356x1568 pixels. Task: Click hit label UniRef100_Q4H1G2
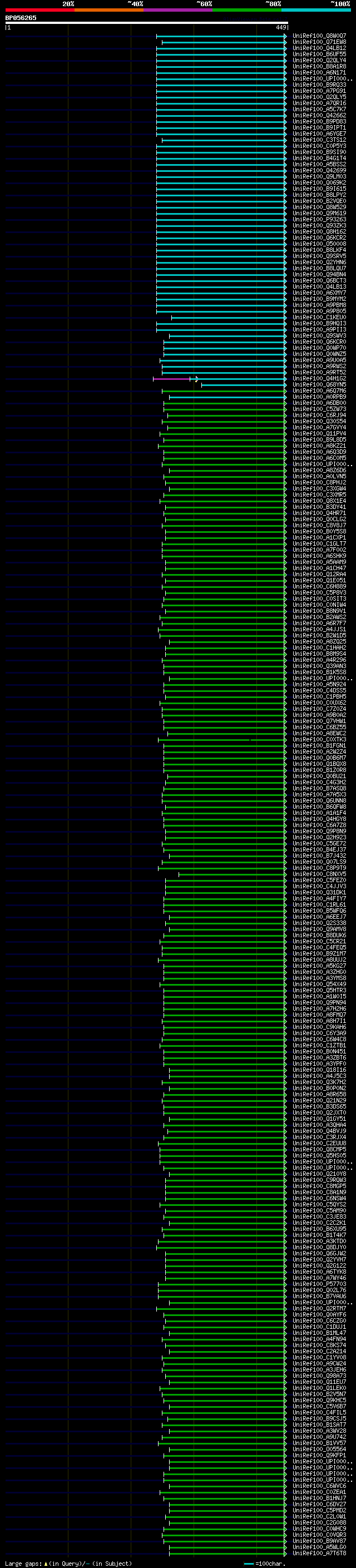(x=319, y=379)
